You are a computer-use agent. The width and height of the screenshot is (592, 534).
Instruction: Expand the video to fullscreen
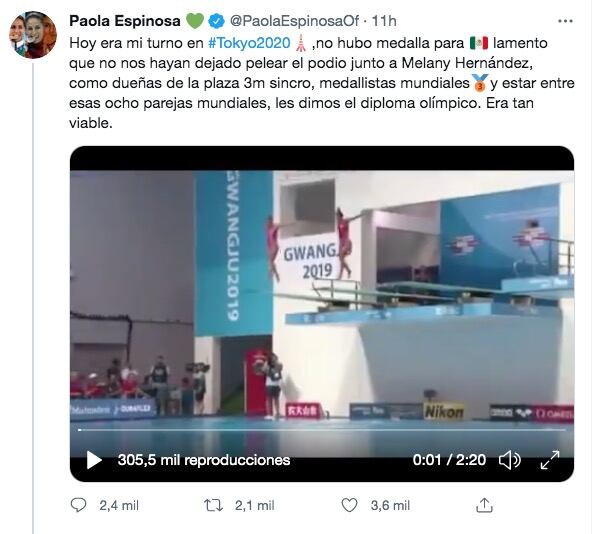click(550, 460)
